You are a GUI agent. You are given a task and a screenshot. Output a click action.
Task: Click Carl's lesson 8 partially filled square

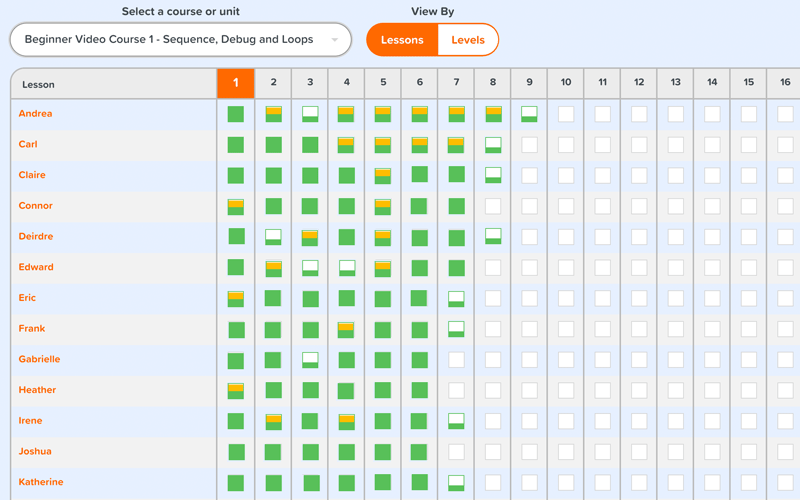click(493, 145)
